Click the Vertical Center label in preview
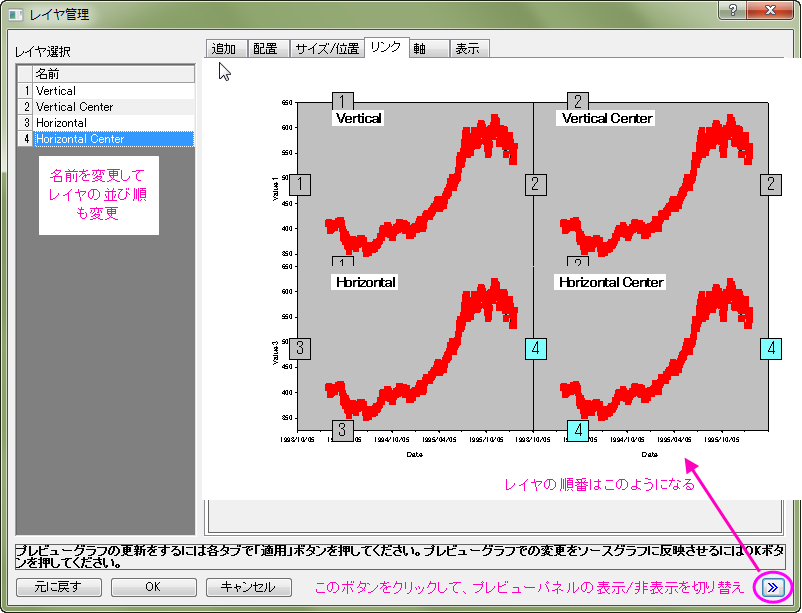Image resolution: width=802 pixels, height=613 pixels. 607,118
